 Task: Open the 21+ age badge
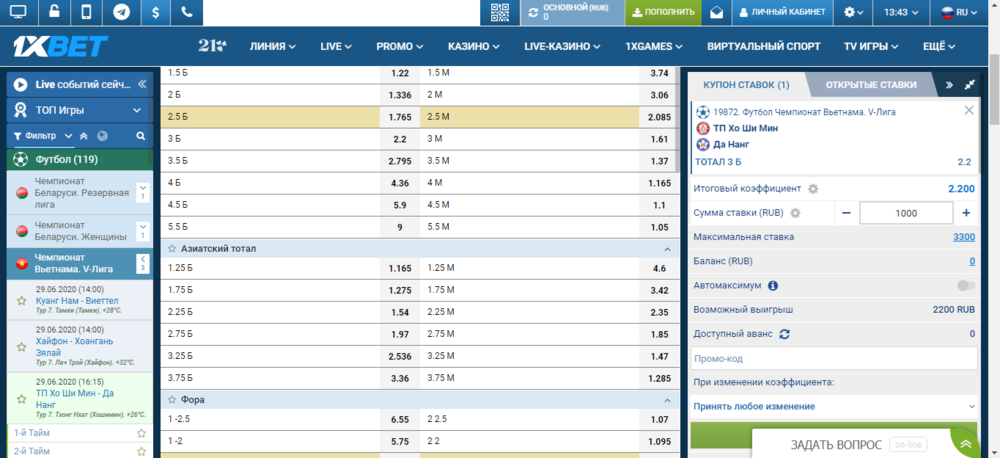pyautogui.click(x=212, y=46)
